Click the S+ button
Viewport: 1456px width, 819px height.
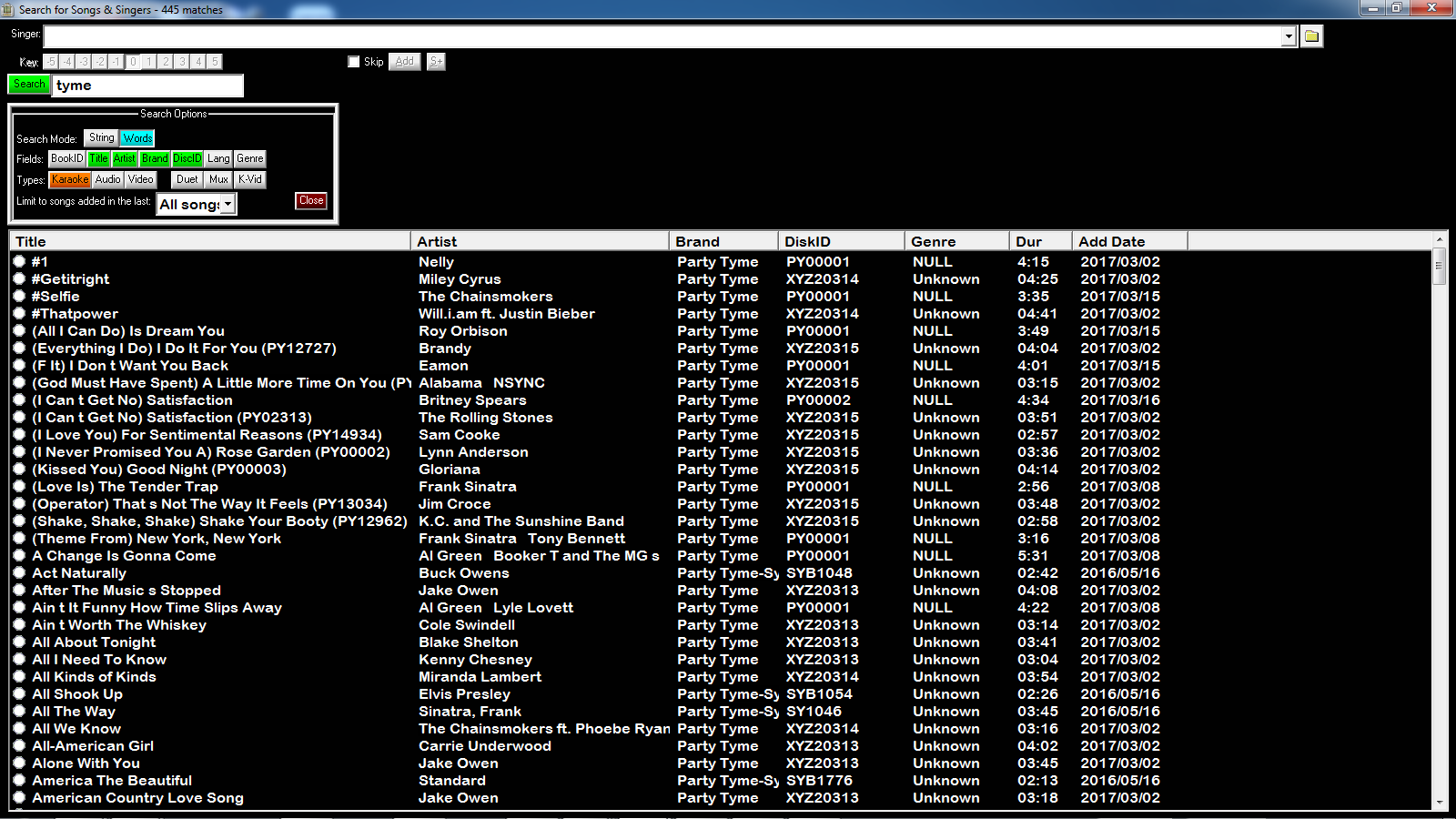pos(437,62)
